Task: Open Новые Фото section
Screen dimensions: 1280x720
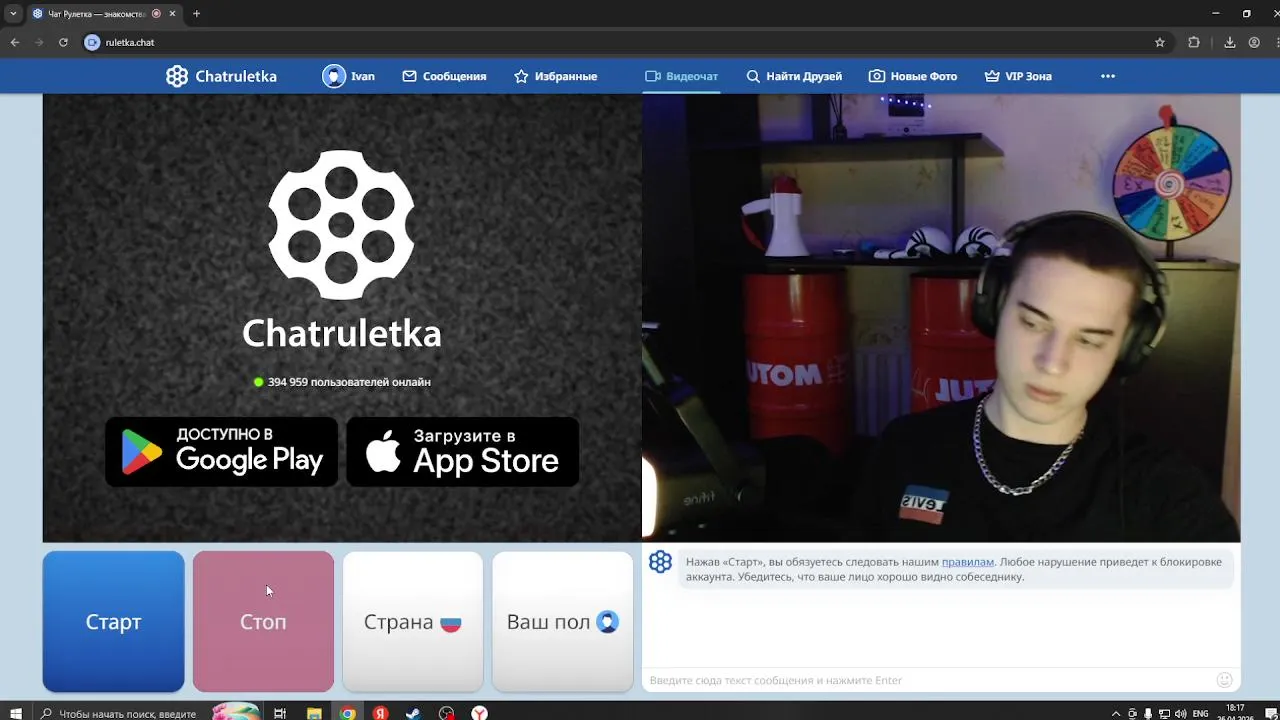Action: point(913,76)
